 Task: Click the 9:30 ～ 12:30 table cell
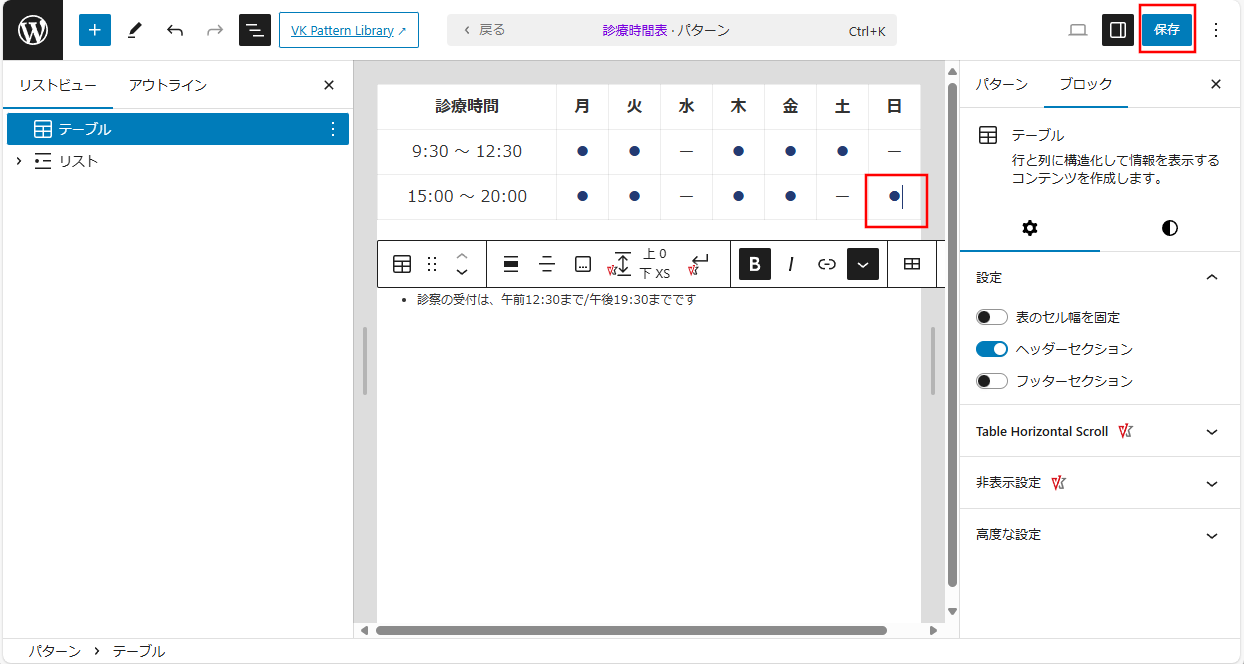pyautogui.click(x=467, y=152)
